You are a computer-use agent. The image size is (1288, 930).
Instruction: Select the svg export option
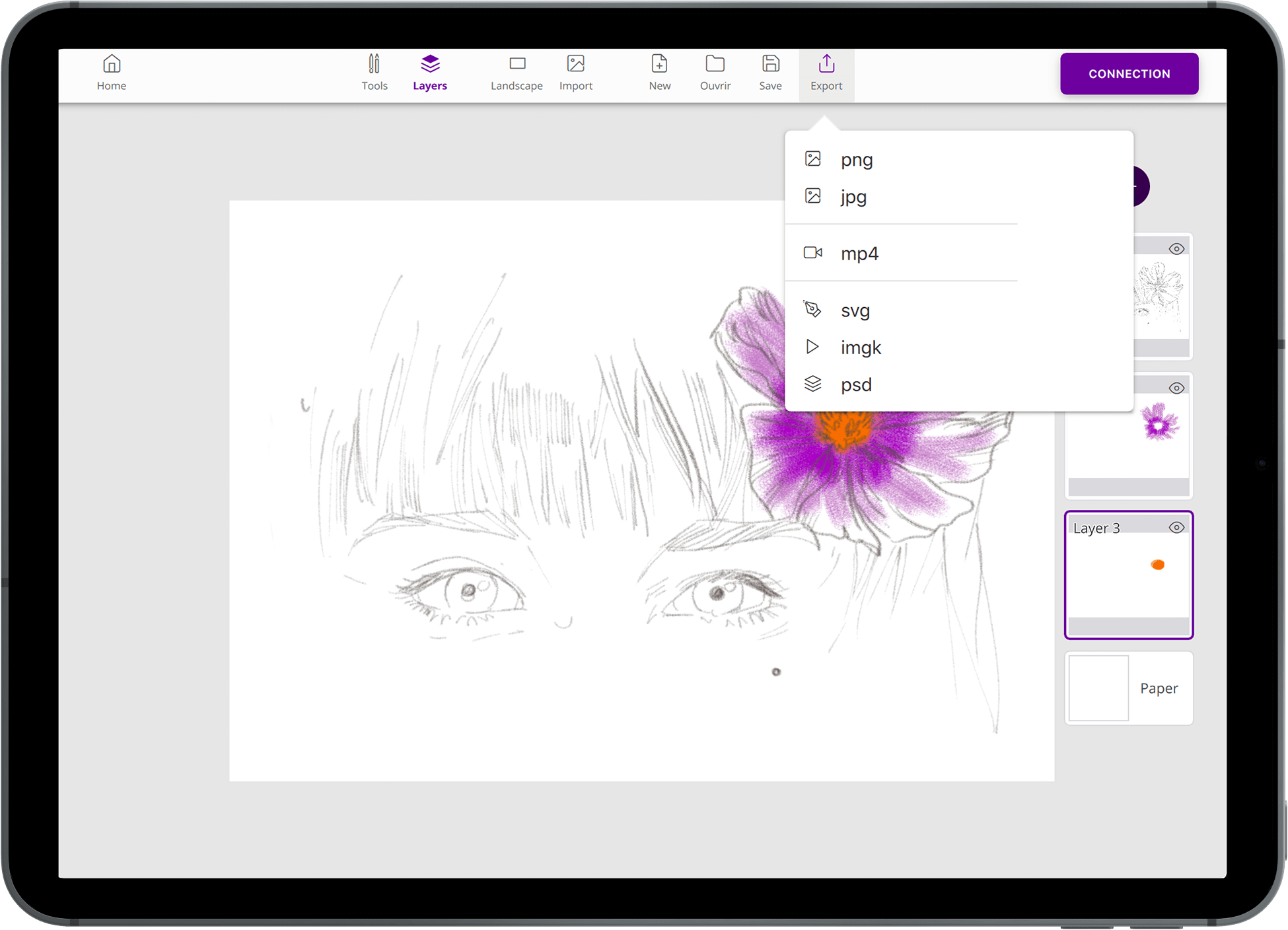point(855,310)
